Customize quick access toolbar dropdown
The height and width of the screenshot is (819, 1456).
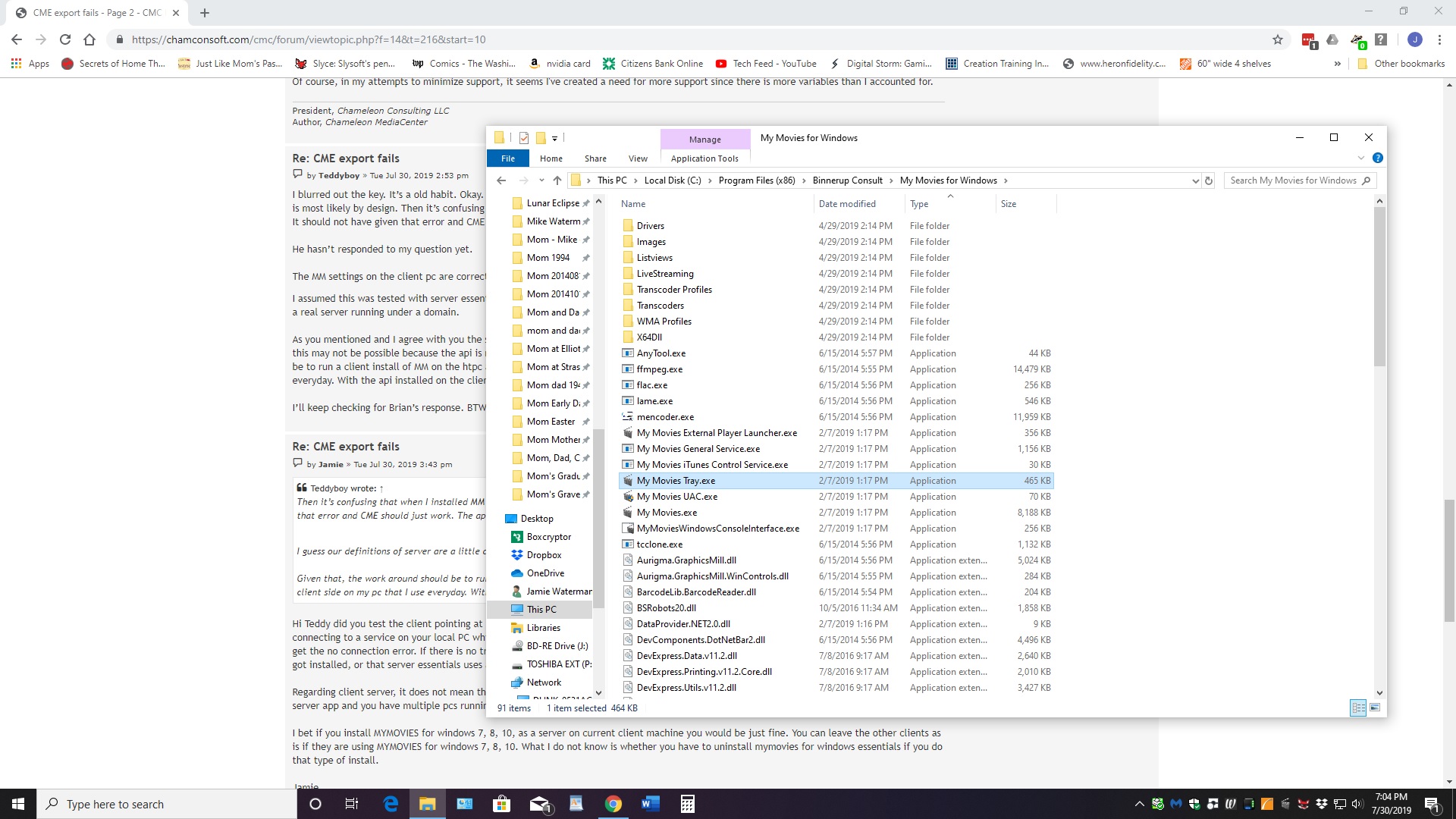tap(554, 138)
